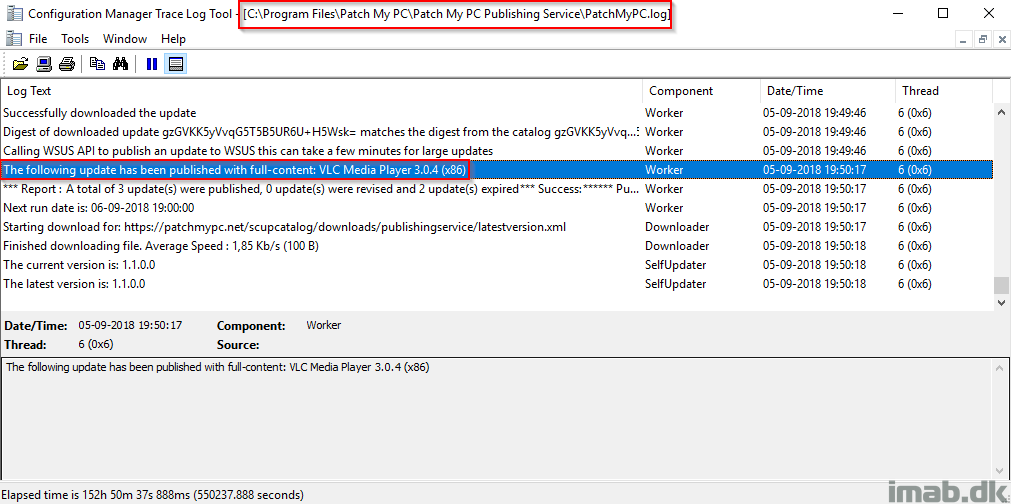Select the 'Digest of downloaded update' row
Screen dimensions: 1011x504
(496, 131)
